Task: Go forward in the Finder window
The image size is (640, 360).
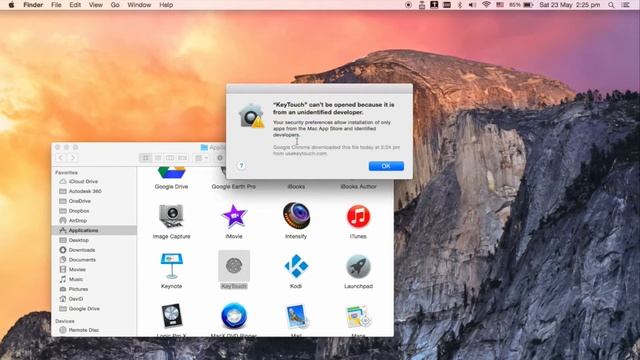Action: [73, 158]
